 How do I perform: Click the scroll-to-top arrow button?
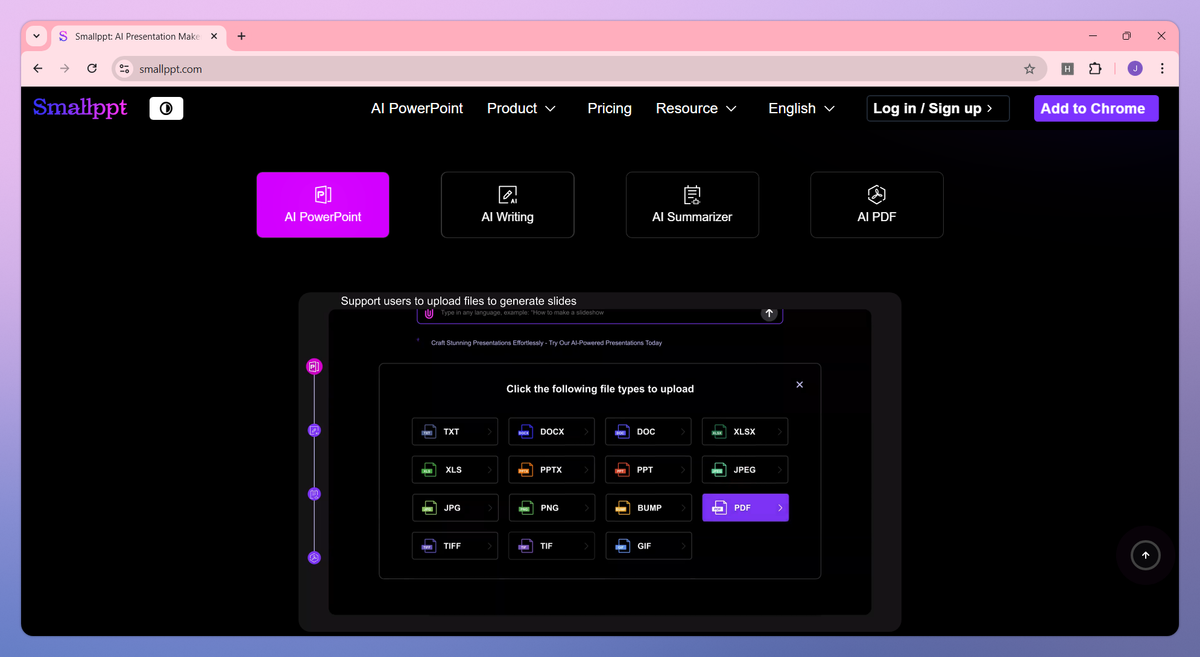click(x=1146, y=555)
